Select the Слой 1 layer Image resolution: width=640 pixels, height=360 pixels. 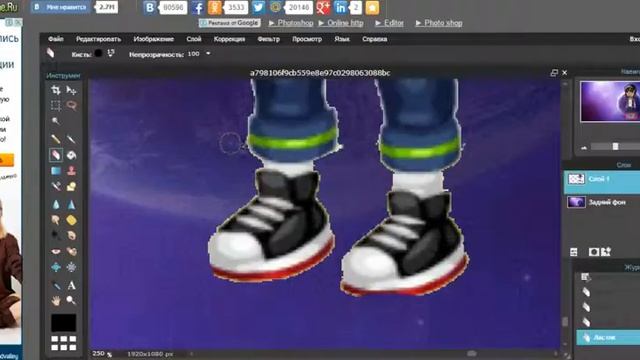(x=602, y=182)
